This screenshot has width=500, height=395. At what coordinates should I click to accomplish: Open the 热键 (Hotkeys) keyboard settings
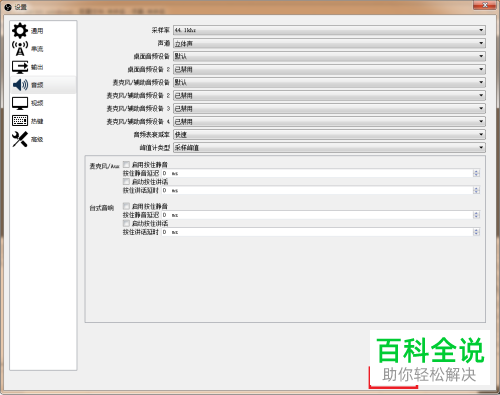pos(43,121)
